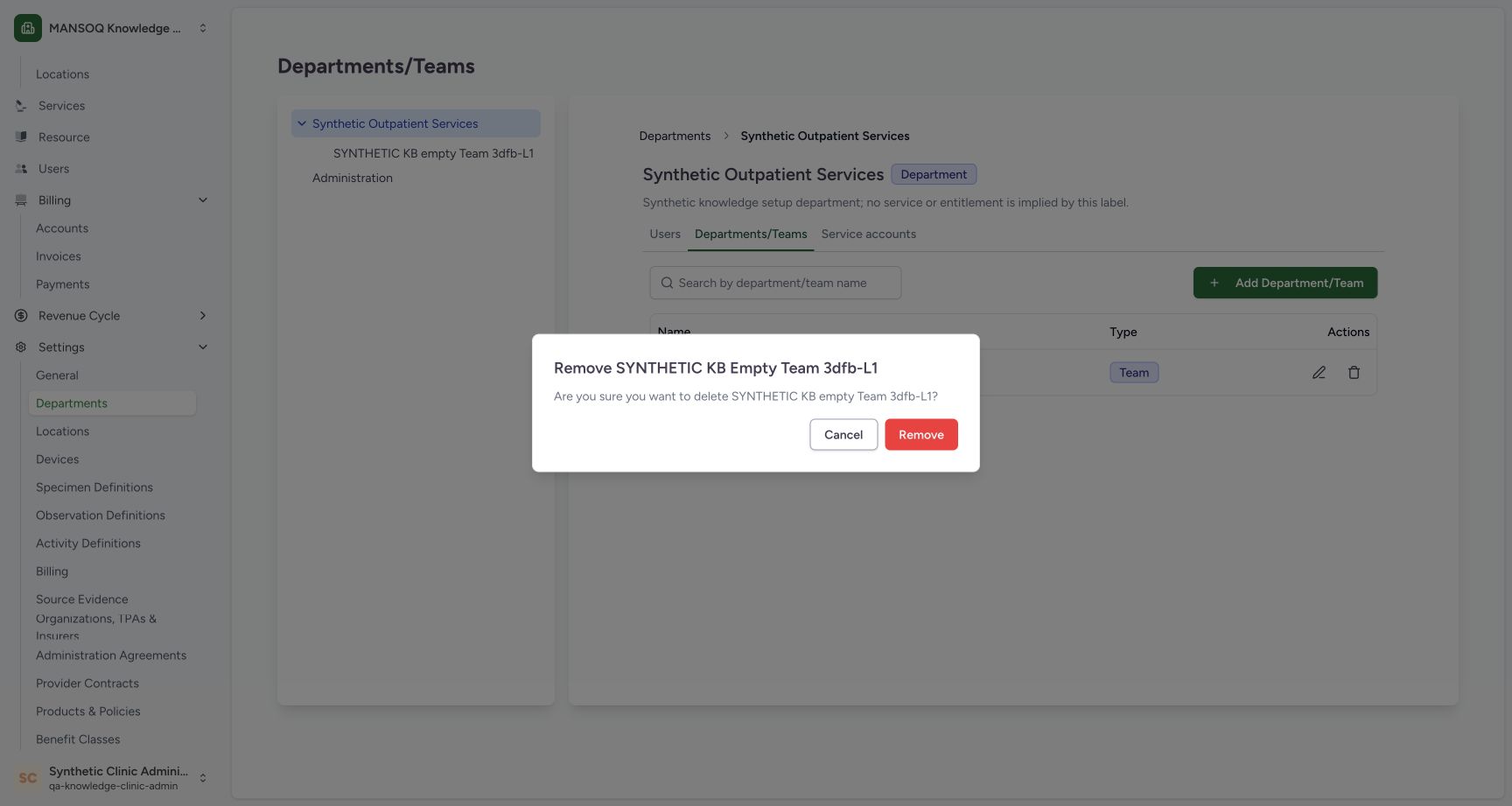Image resolution: width=1512 pixels, height=806 pixels.
Task: Delete the team using the trash icon
Action: click(x=1354, y=373)
